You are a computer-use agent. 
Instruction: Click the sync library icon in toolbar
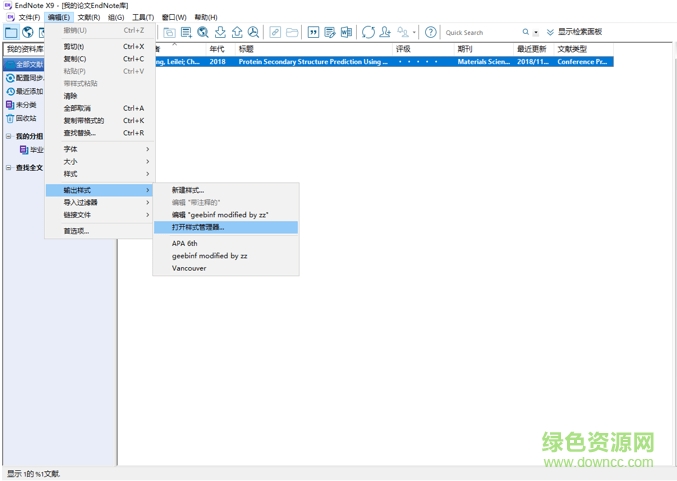pyautogui.click(x=369, y=32)
